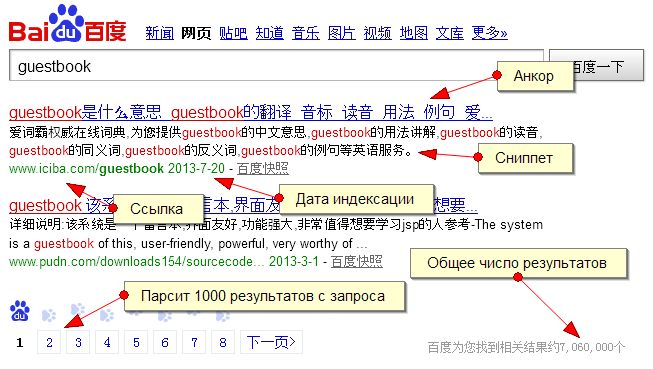Open the www.iciba.com/guestbook URL
Screen dimensions: 653x369
click(x=86, y=168)
